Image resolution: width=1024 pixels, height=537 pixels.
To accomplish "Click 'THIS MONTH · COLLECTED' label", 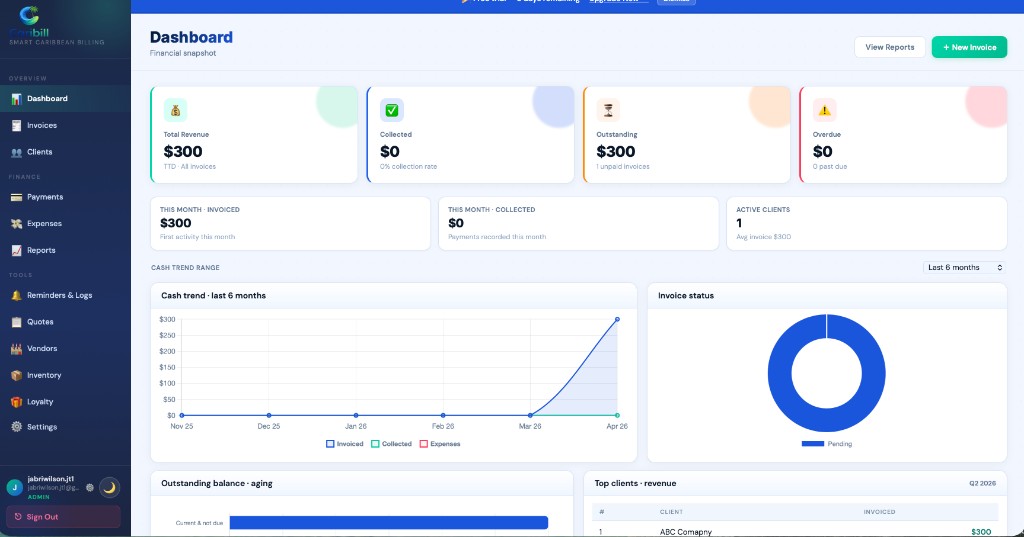I will click(492, 210).
